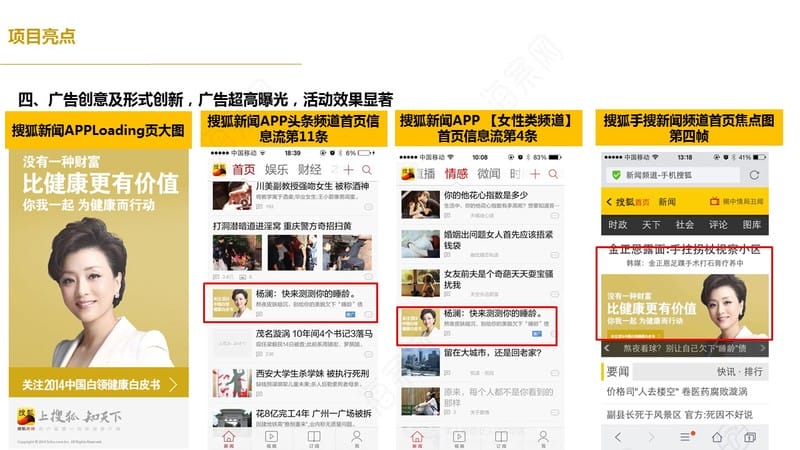The height and width of the screenshot is (450, 800).
Task: Click thumbnail beside 川美副教授强吻女生 article
Action: coord(232,195)
